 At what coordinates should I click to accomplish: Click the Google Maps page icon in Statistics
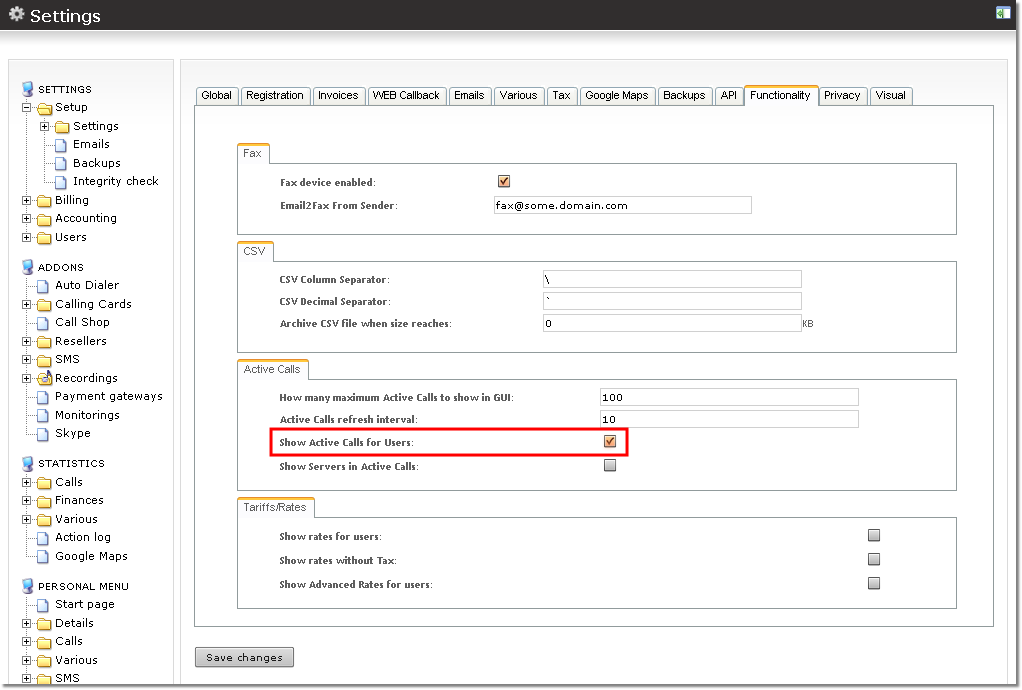[44, 557]
